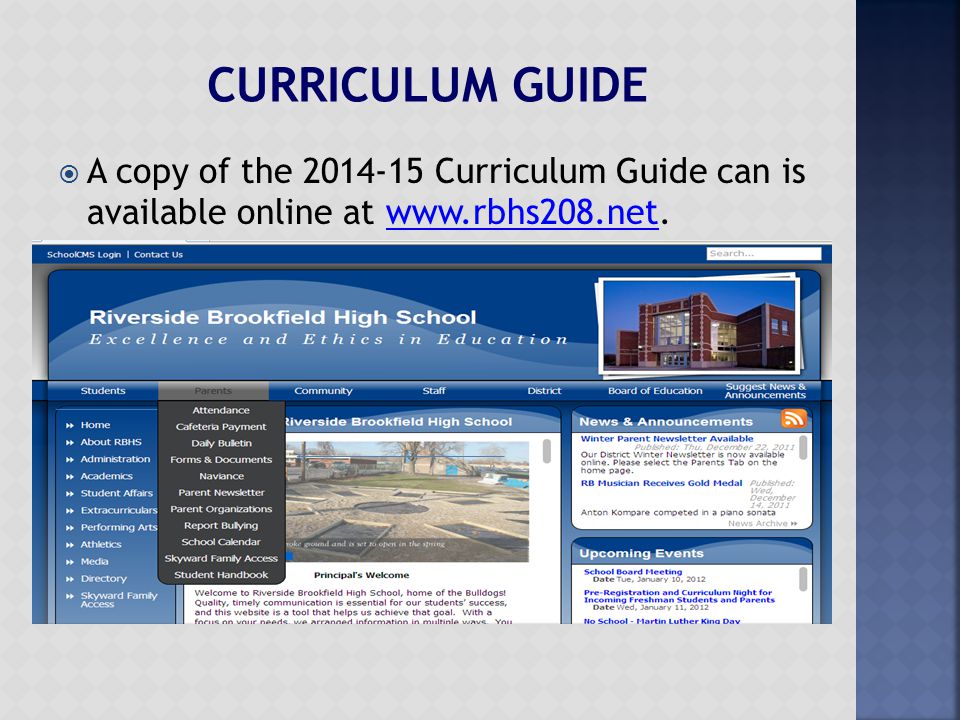The width and height of the screenshot is (960, 720).
Task: Select Attendance in Parents dropdown
Action: [221, 410]
